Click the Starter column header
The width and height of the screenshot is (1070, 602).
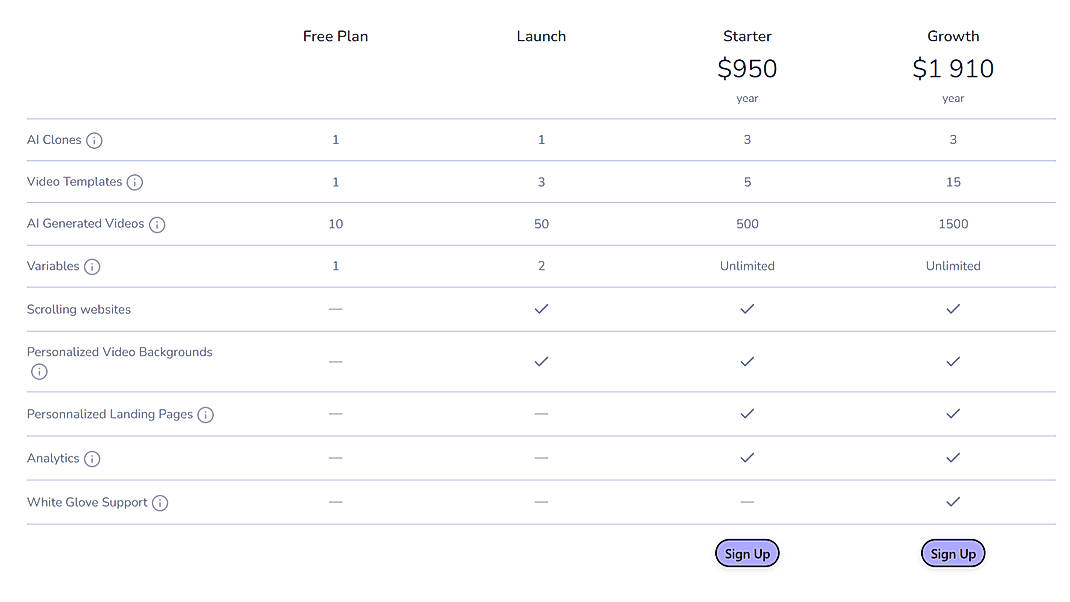click(x=747, y=36)
